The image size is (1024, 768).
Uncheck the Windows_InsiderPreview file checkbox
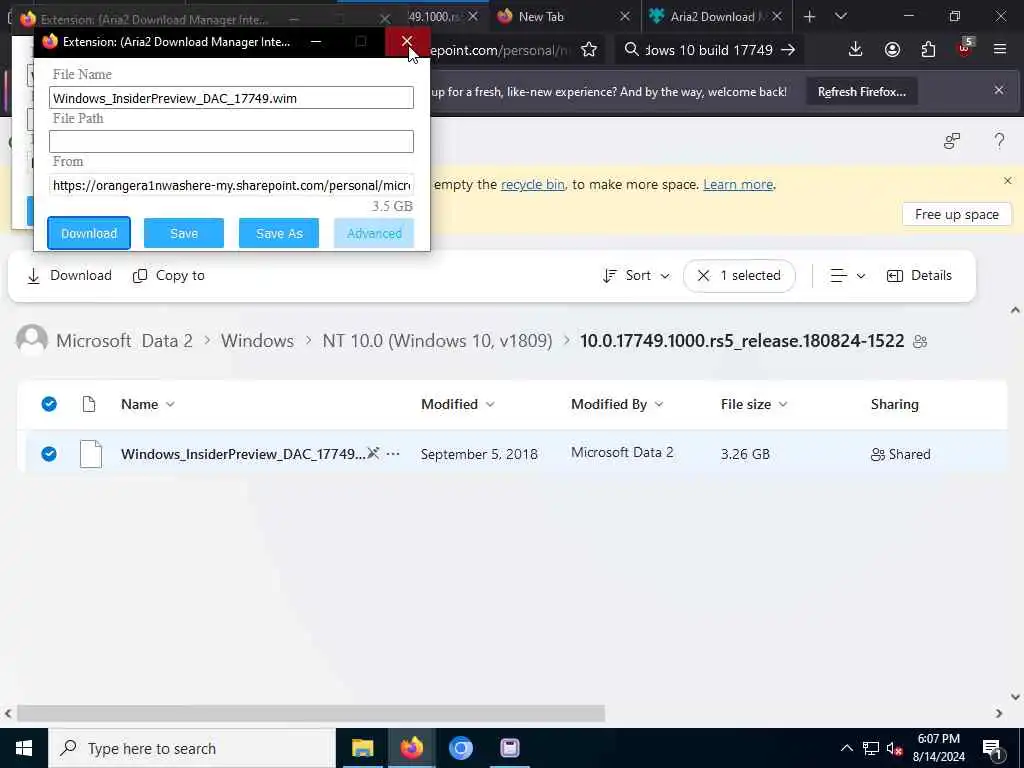[49, 454]
